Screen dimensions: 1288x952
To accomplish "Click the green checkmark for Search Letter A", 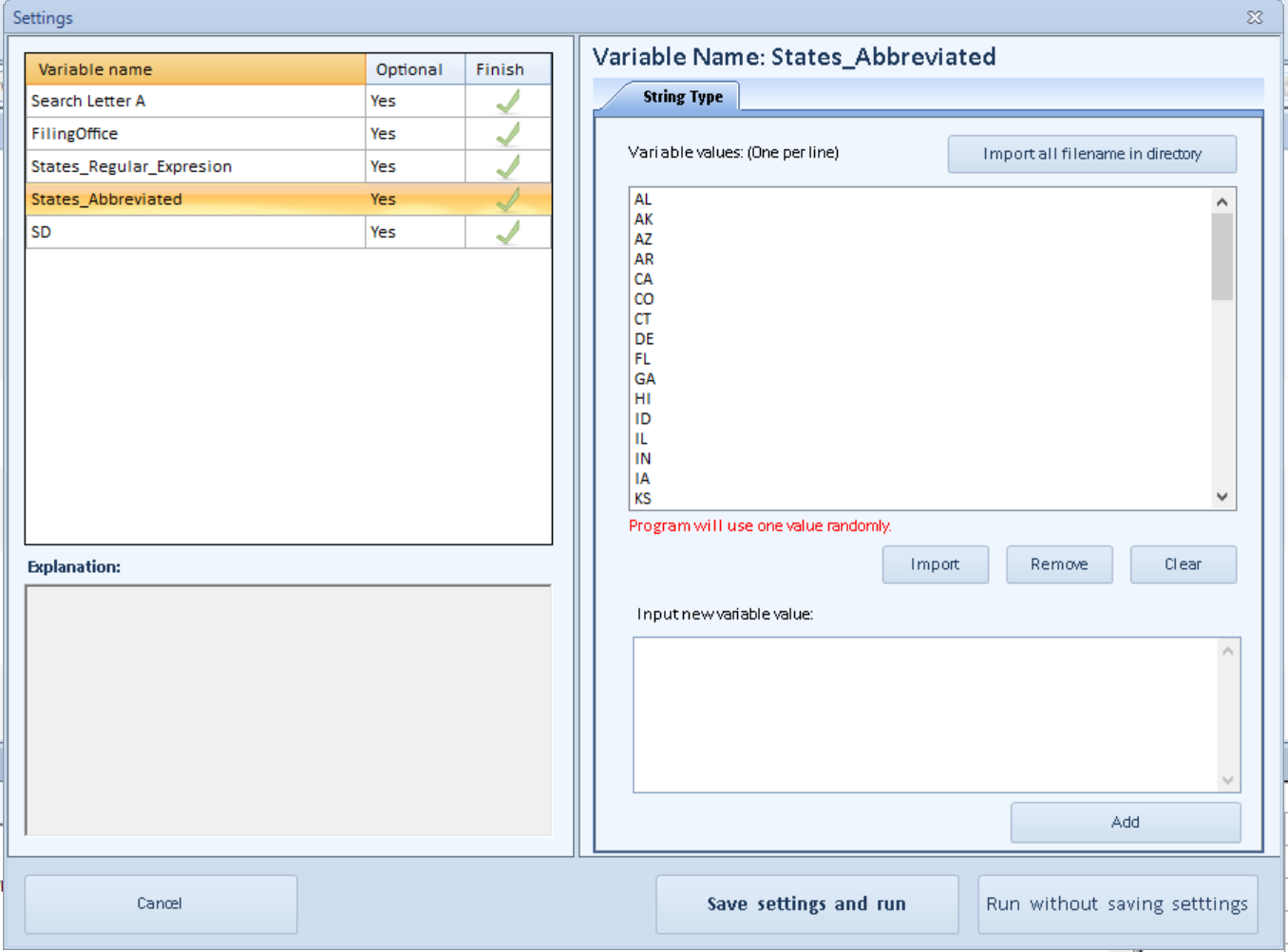I will coord(508,102).
